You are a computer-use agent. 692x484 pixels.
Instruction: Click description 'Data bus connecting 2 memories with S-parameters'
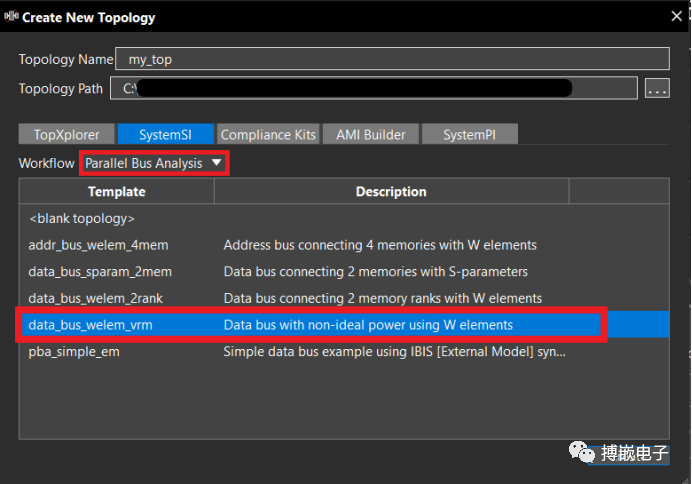(x=376, y=271)
